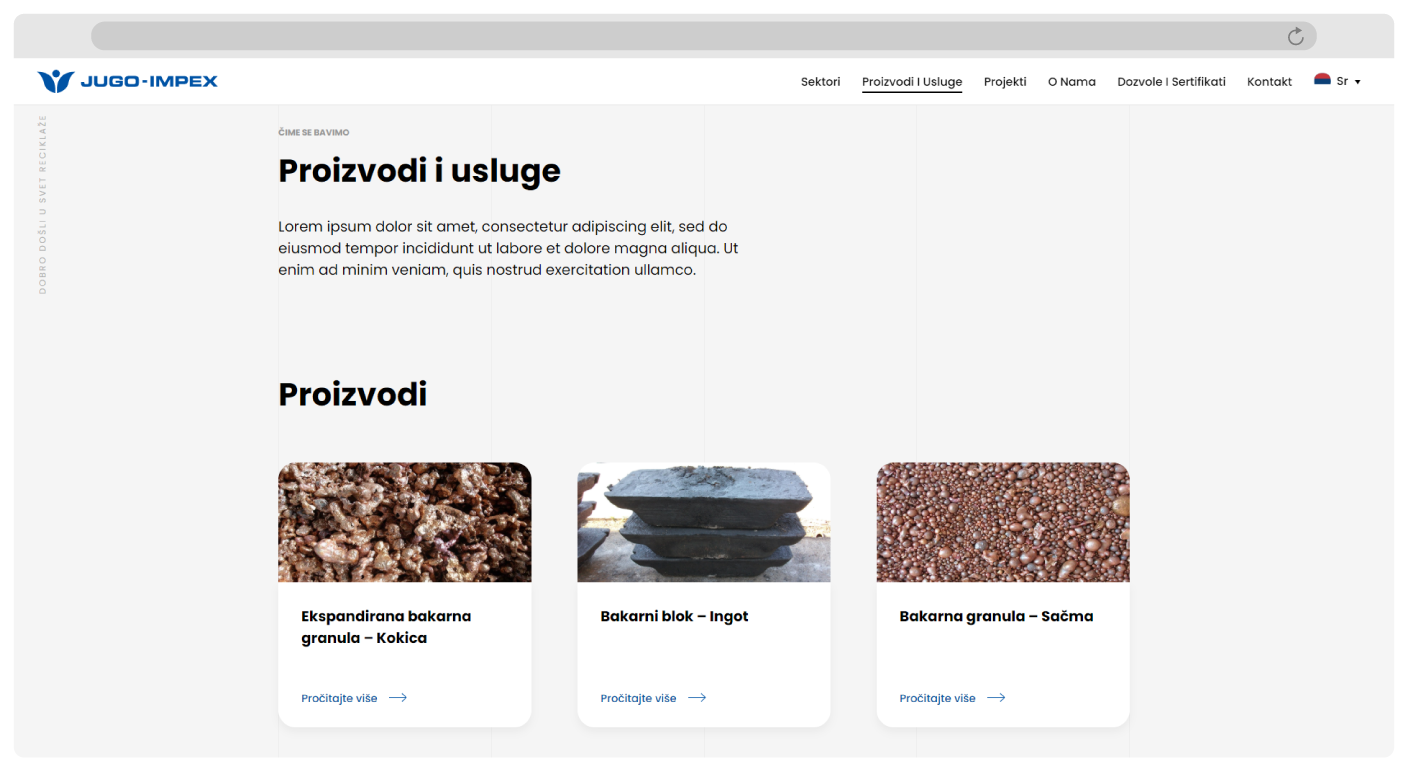Select the Proizvodi I Usluge nav item
Viewport: 1408px width, 771px height.
912,81
